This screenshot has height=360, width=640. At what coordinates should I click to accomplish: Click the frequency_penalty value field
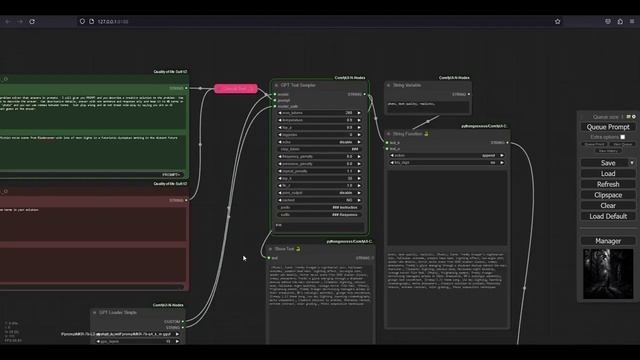tap(319, 157)
